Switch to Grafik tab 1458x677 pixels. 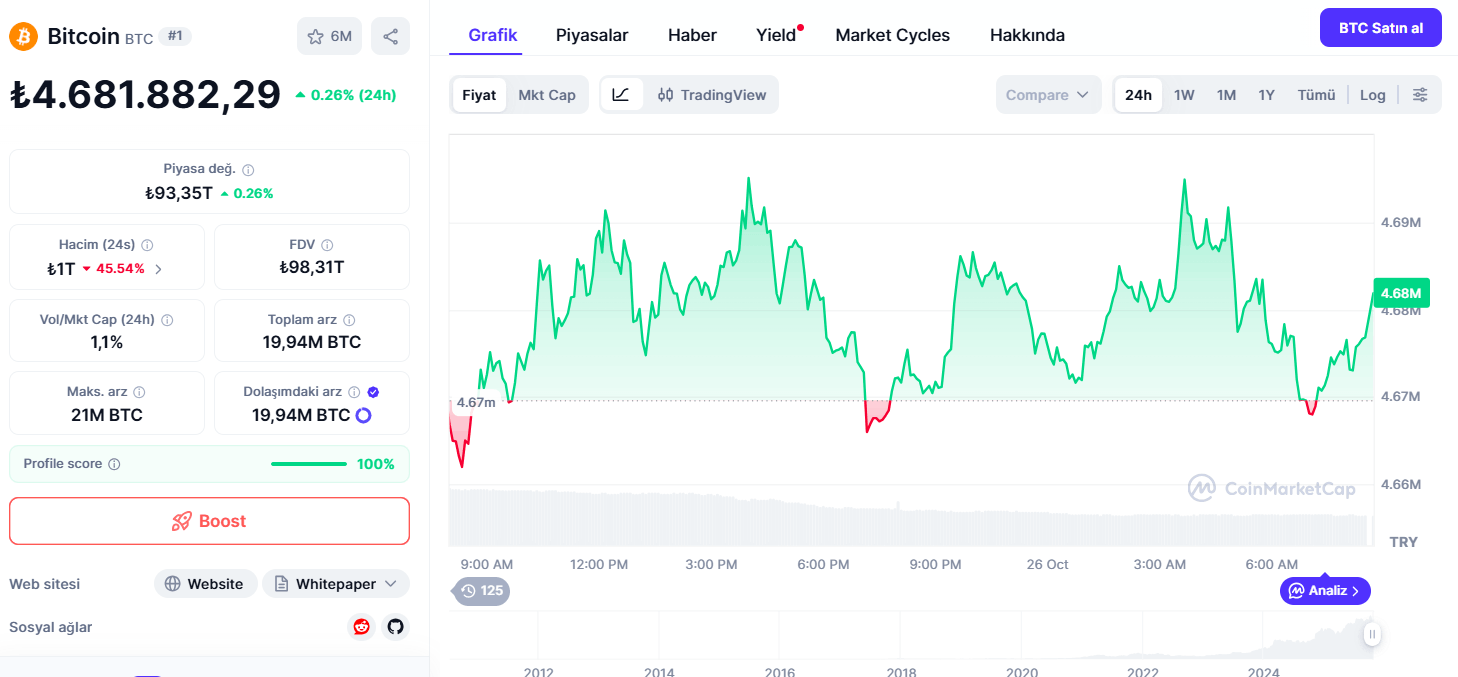coord(493,35)
